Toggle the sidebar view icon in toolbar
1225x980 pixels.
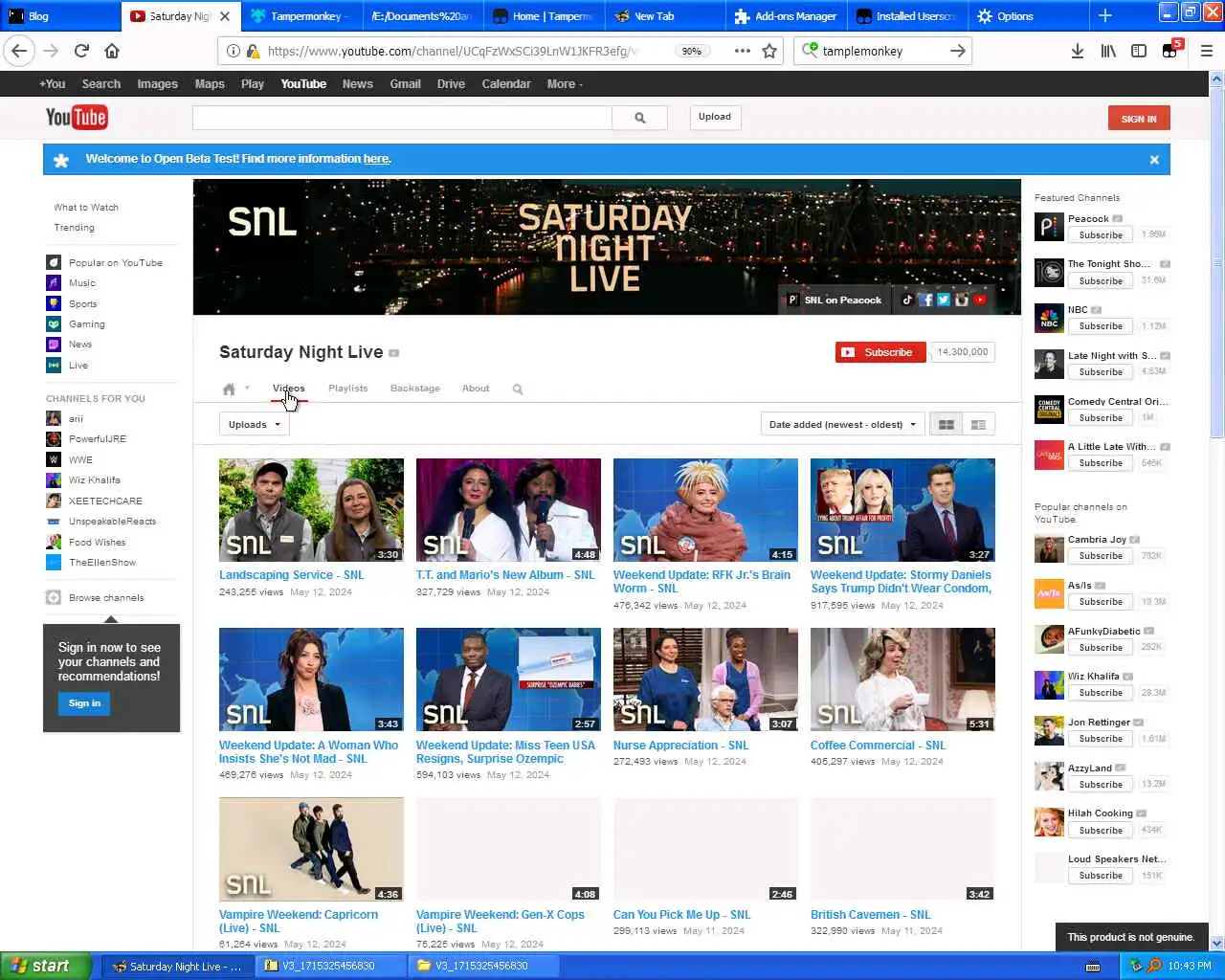pos(1139,51)
